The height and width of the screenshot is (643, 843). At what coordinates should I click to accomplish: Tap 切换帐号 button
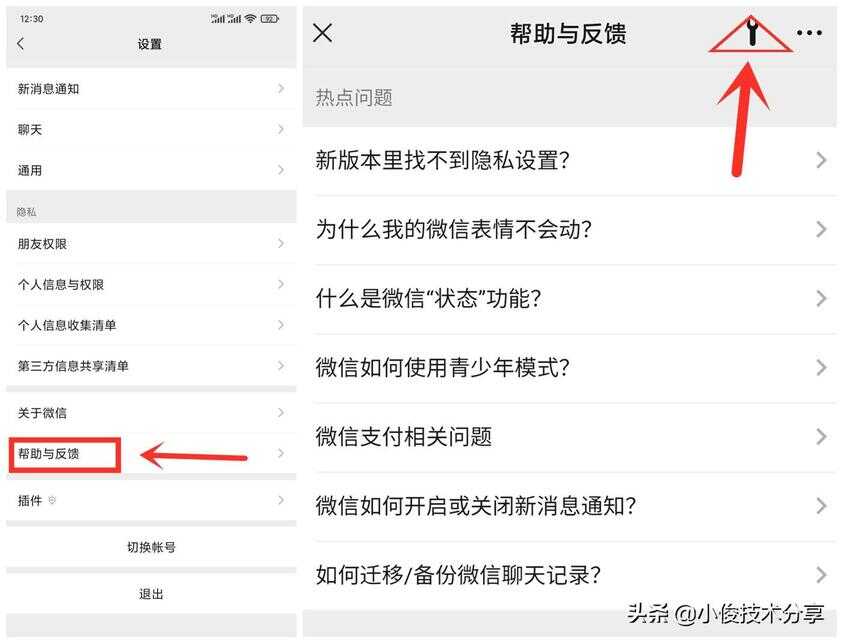pyautogui.click(x=151, y=547)
